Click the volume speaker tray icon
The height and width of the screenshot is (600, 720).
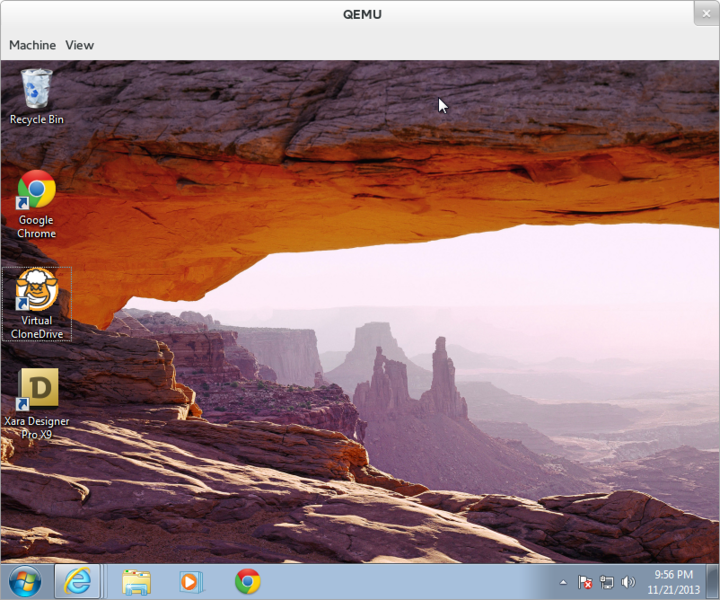click(628, 582)
